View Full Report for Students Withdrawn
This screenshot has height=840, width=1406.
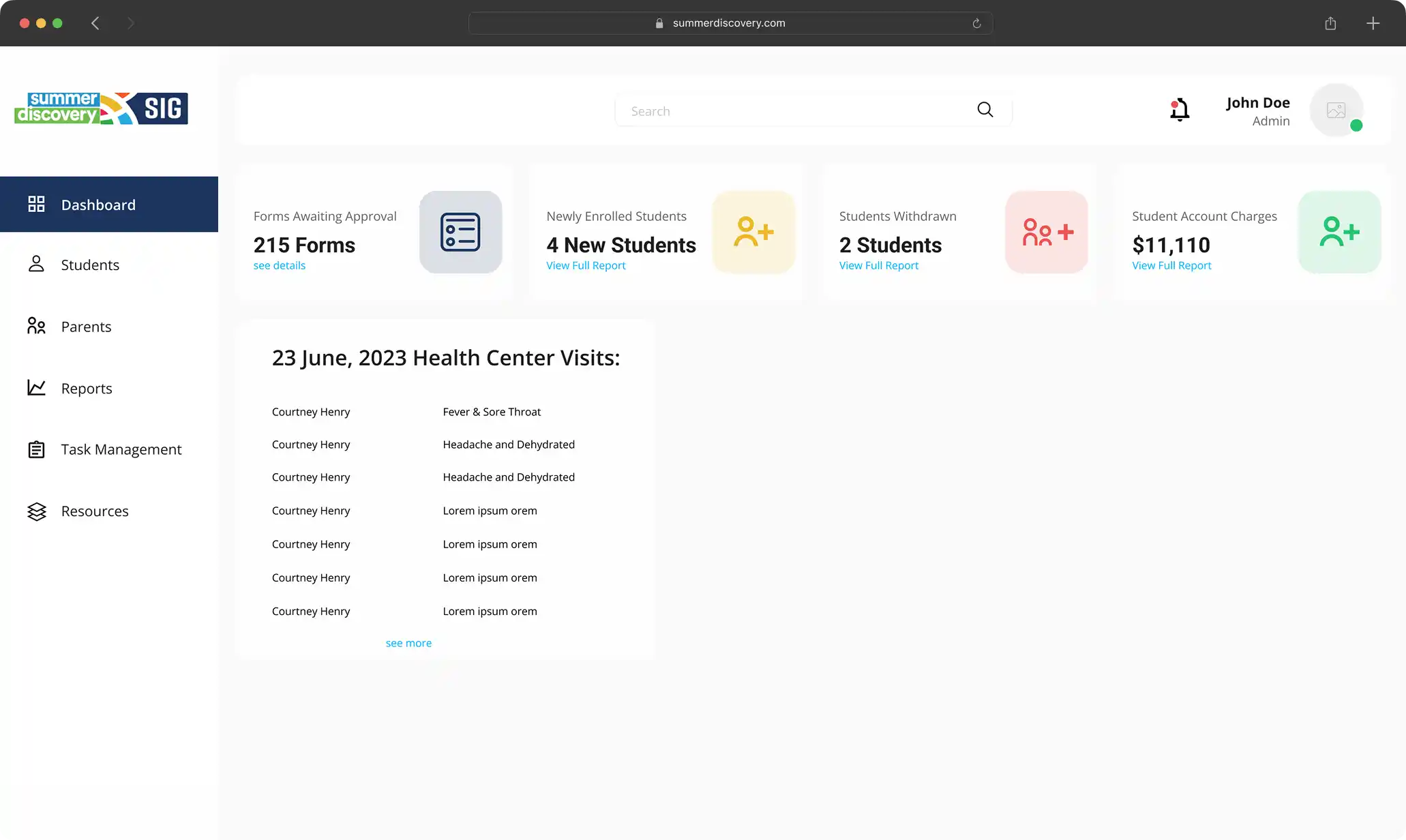(878, 266)
